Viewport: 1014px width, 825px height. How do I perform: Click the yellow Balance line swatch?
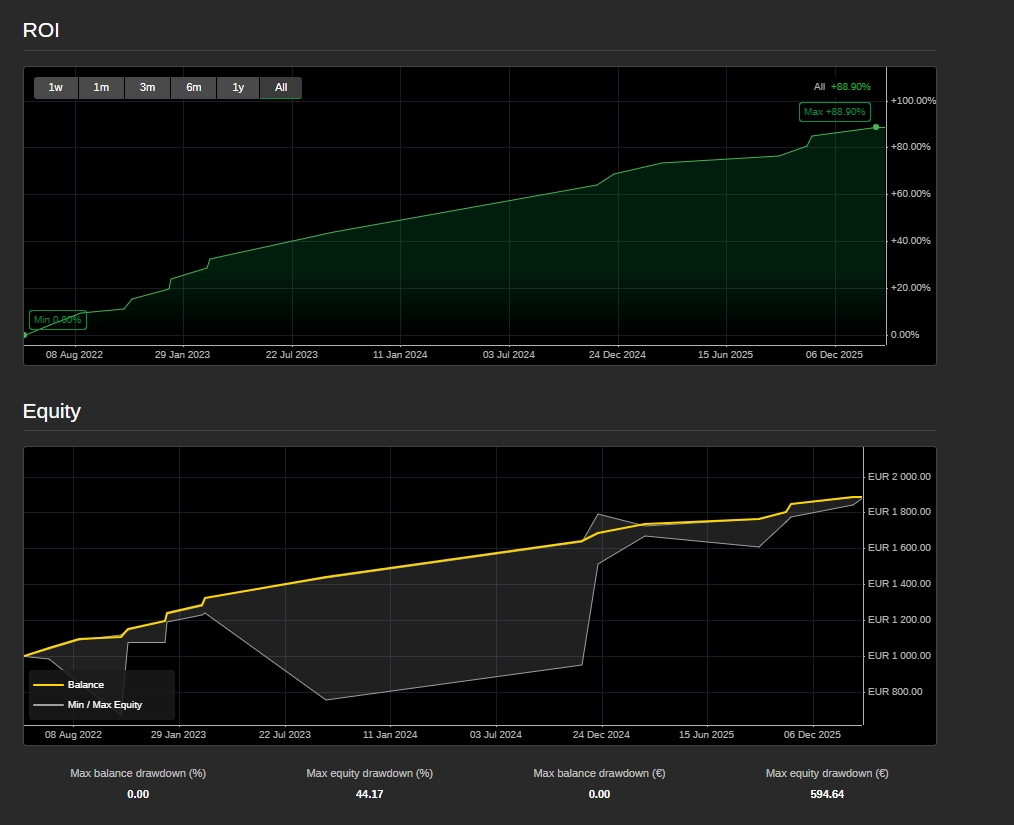pyautogui.click(x=48, y=685)
